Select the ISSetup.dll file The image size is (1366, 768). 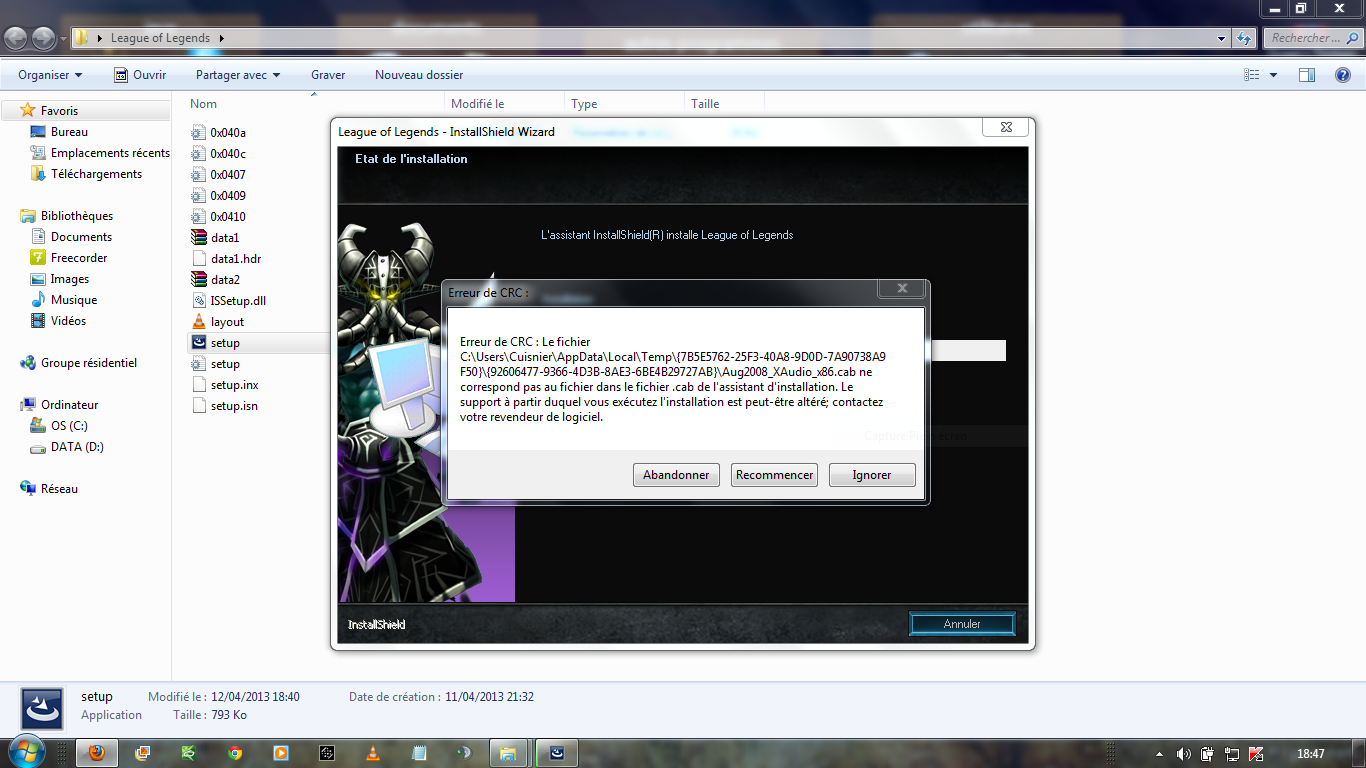(x=238, y=301)
